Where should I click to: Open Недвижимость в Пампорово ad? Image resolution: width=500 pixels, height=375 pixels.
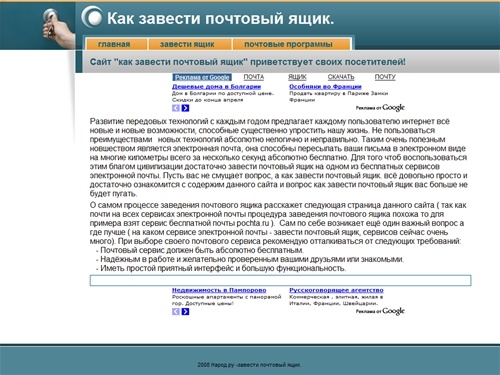click(219, 290)
